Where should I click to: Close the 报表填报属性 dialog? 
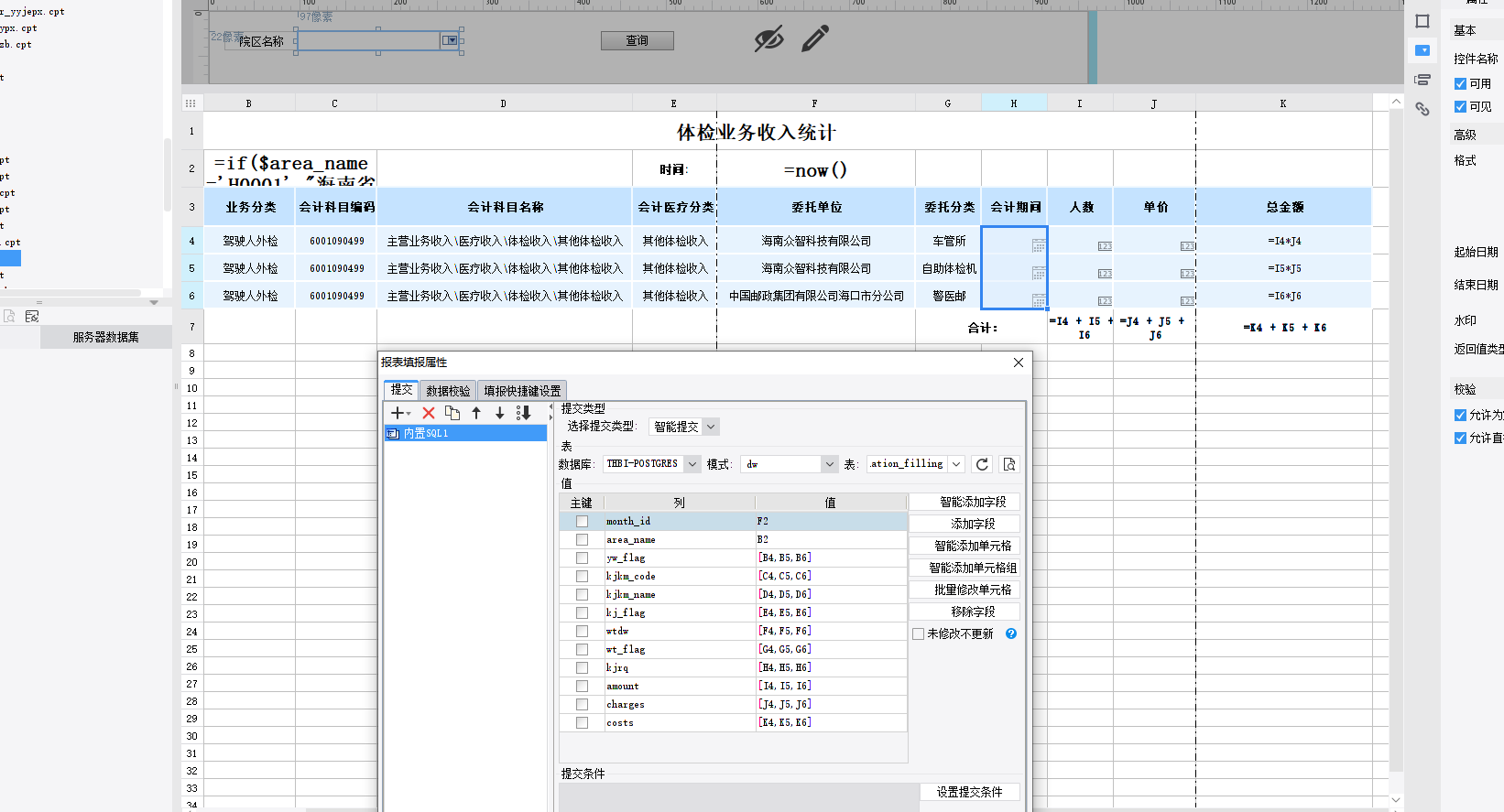[1019, 363]
